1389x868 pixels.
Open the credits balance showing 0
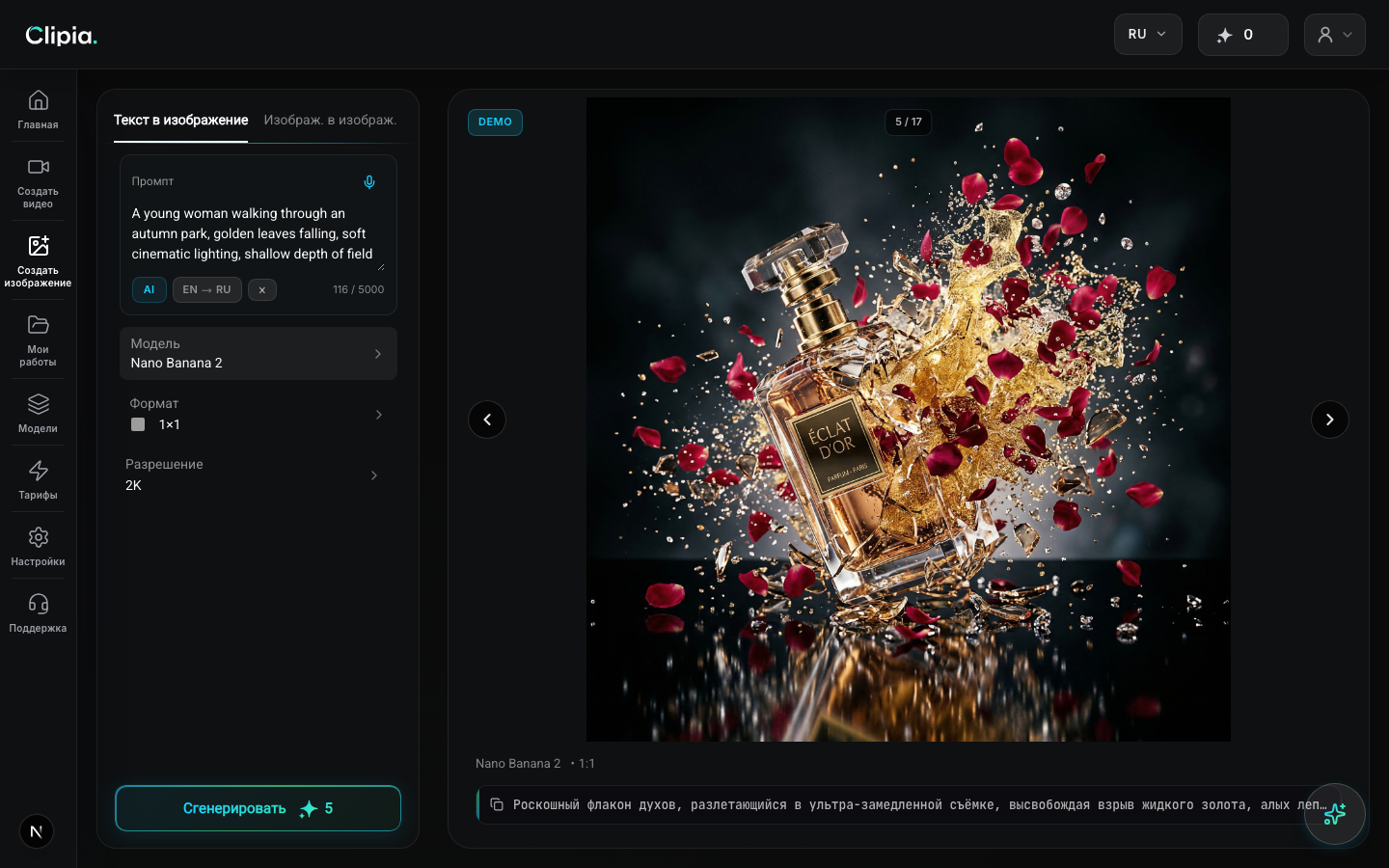coord(1242,35)
